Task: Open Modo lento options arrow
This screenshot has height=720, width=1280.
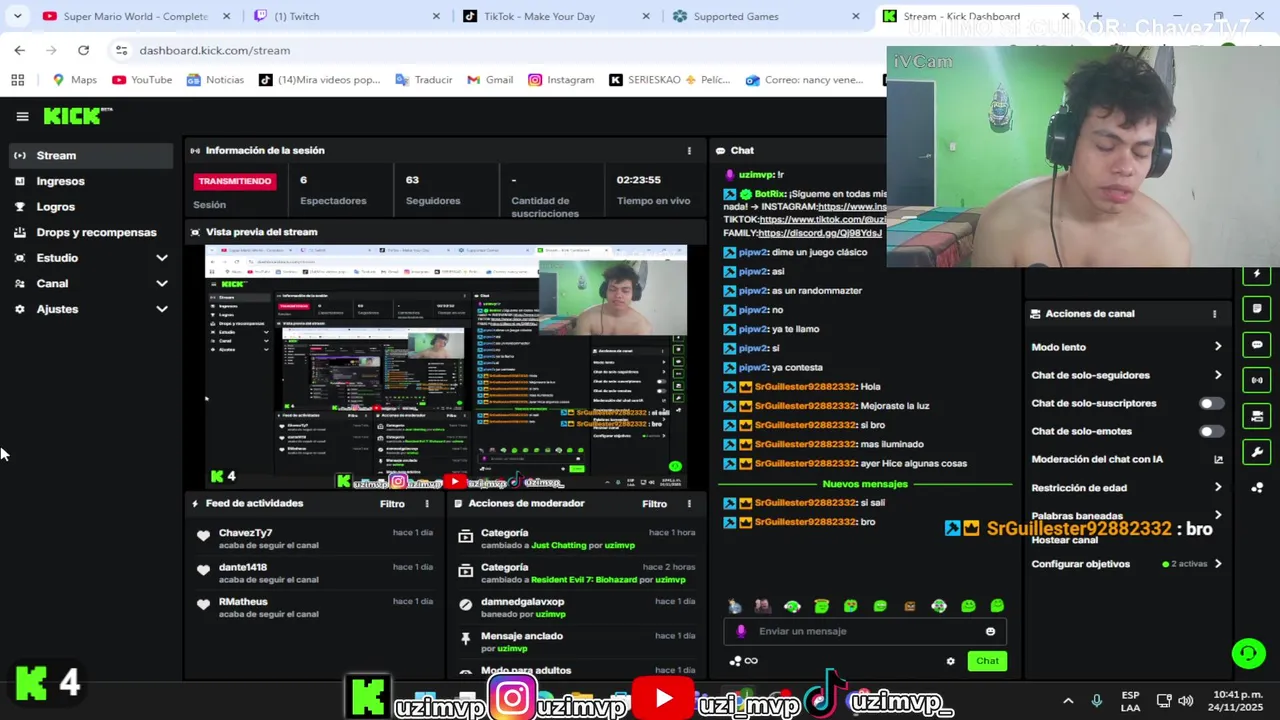Action: 1217,347
